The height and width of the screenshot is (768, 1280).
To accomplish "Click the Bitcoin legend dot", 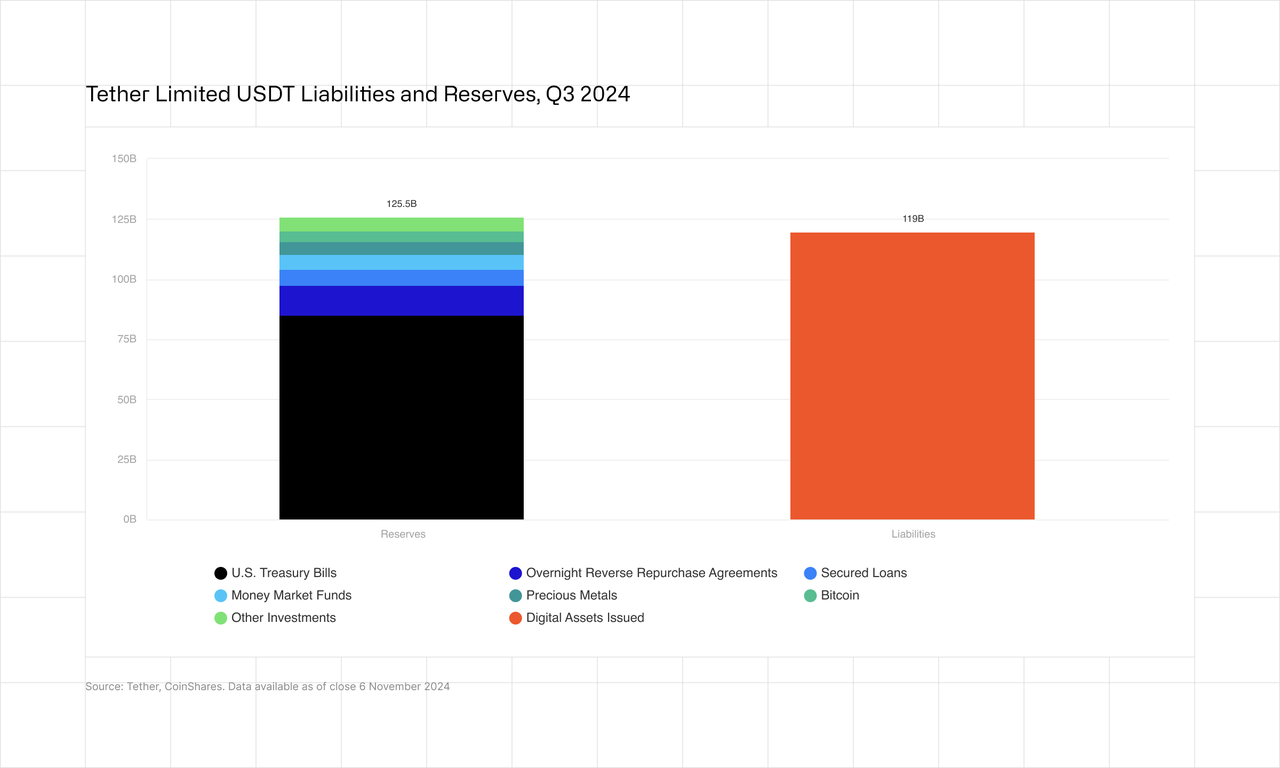I will point(811,596).
